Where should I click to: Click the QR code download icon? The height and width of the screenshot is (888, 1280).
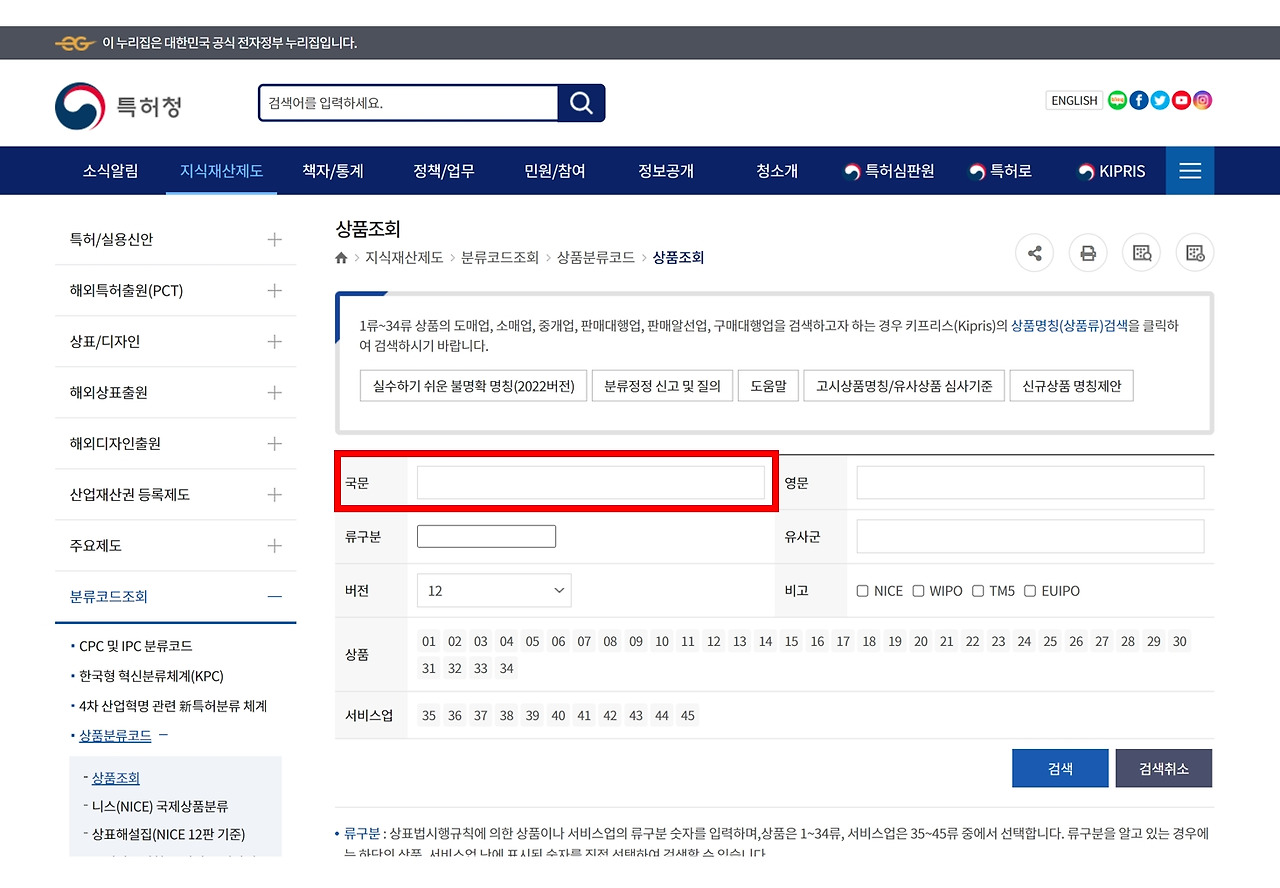click(1195, 253)
